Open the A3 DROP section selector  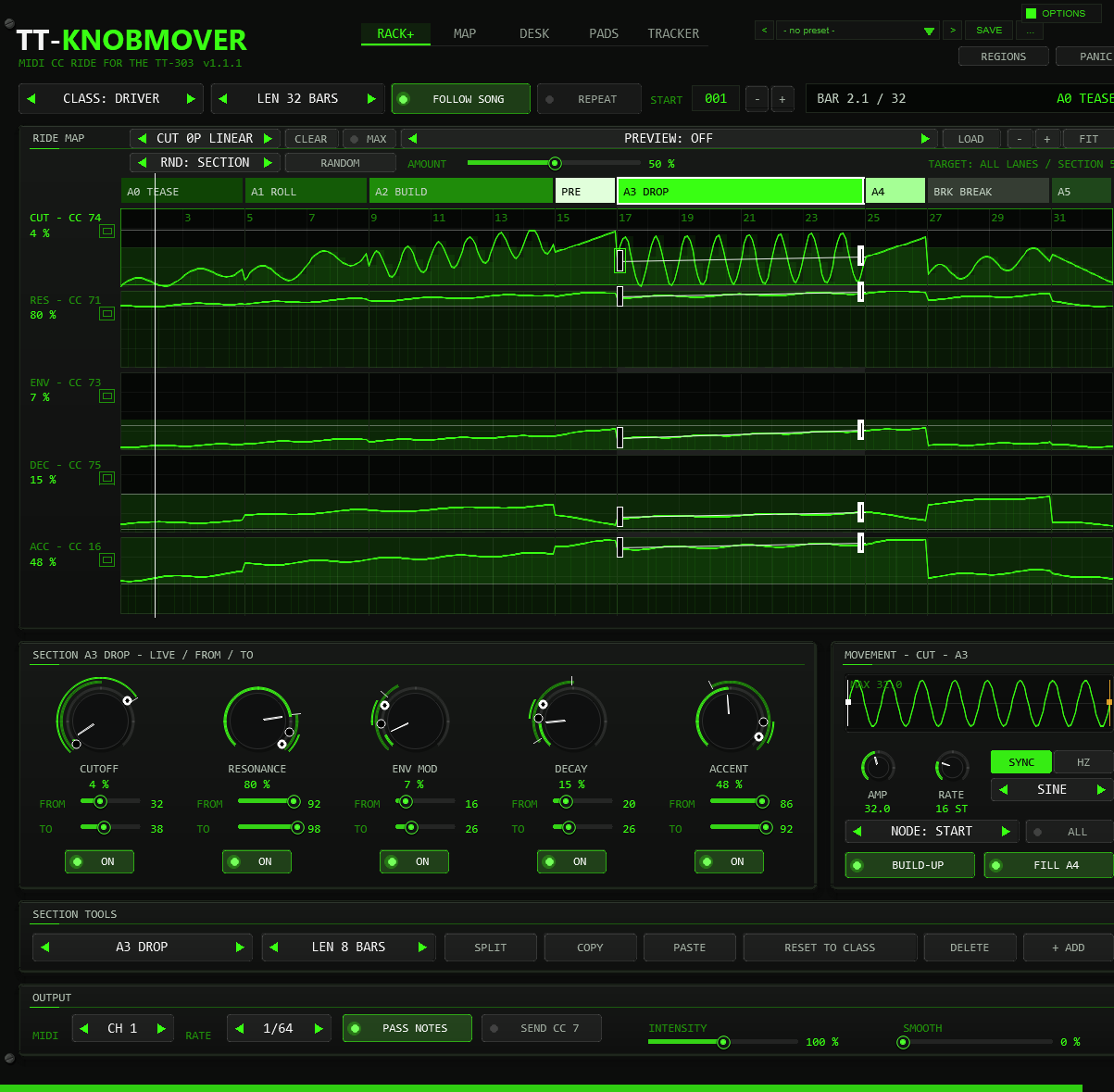coord(142,948)
